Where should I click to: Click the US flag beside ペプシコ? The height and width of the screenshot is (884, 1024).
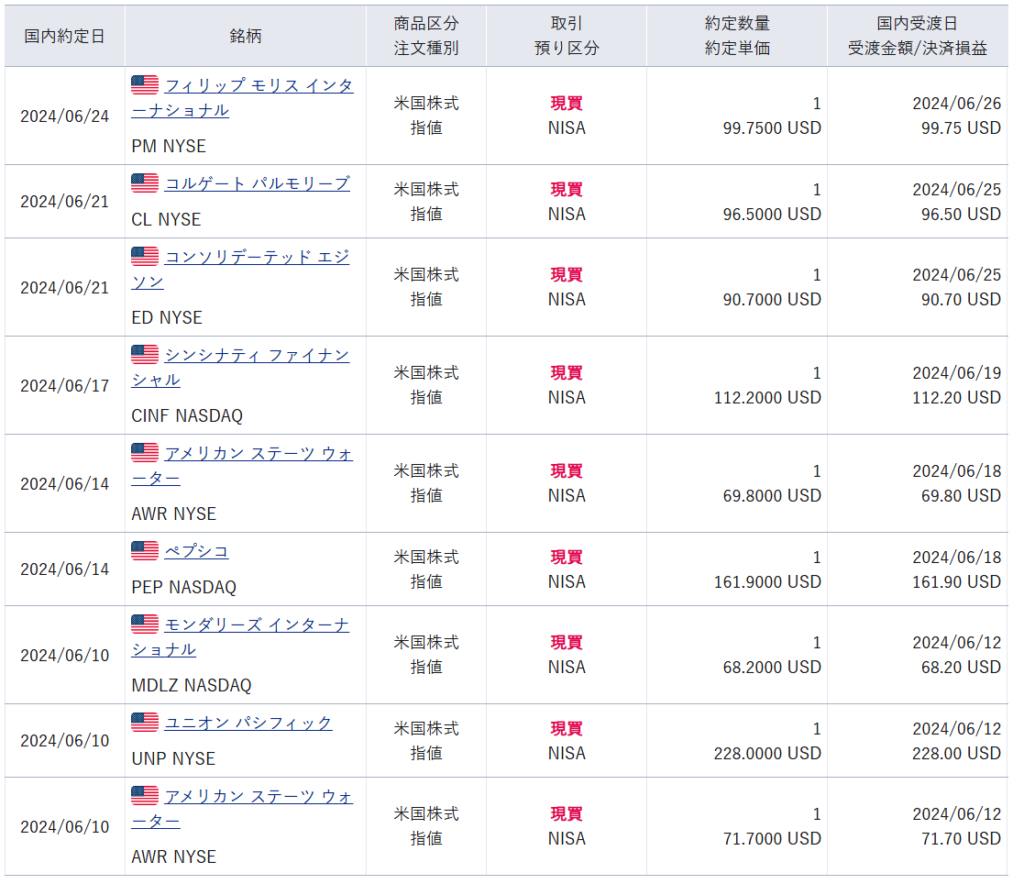(x=145, y=551)
